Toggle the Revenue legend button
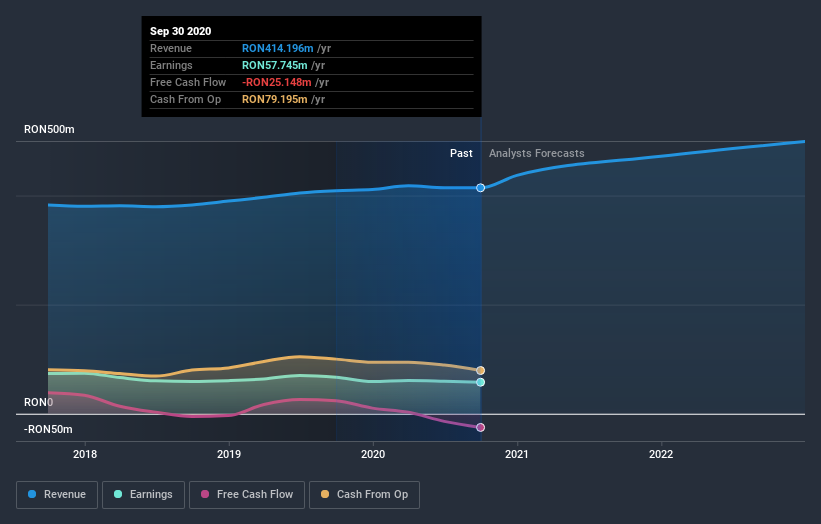Image resolution: width=821 pixels, height=524 pixels. pyautogui.click(x=57, y=495)
